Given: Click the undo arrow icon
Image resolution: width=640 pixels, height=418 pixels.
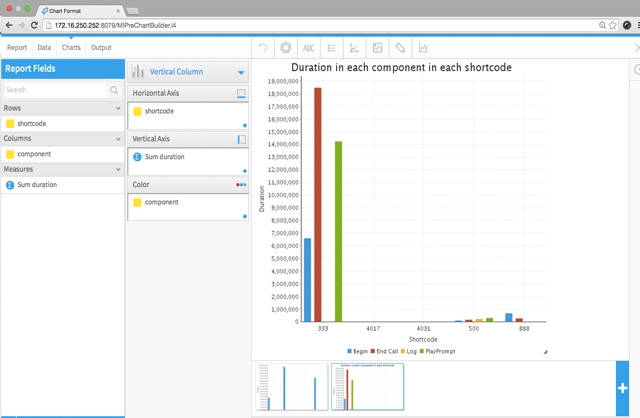Looking at the screenshot, I should point(263,47).
